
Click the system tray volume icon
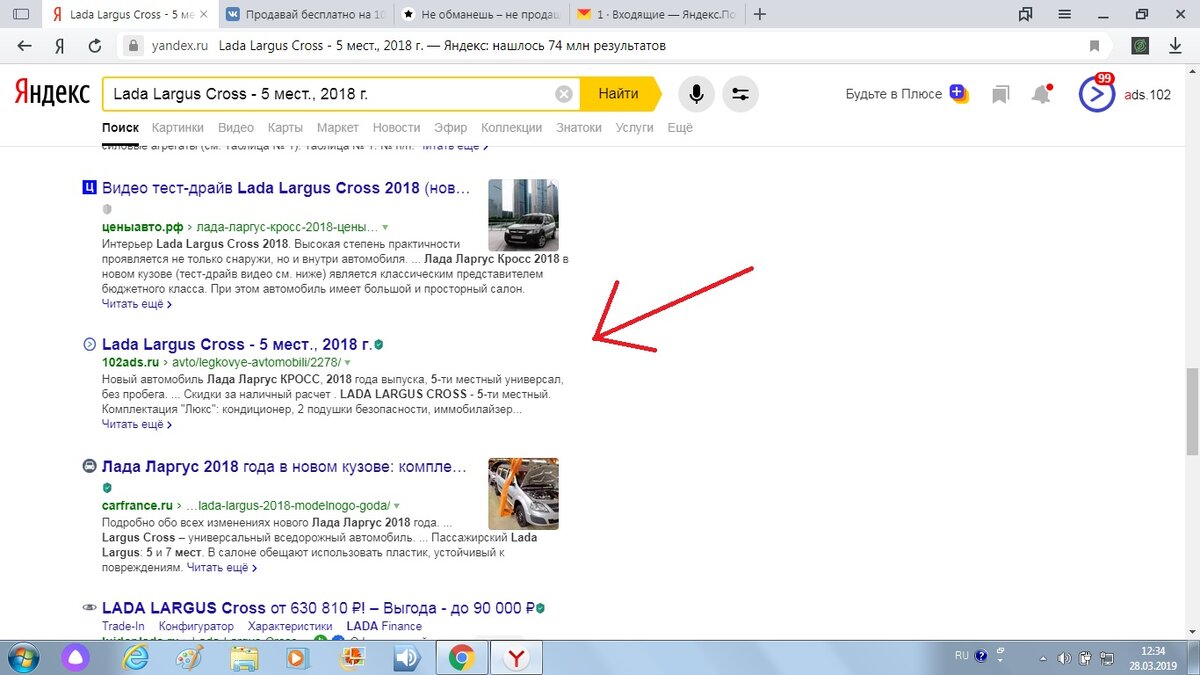(1063, 657)
